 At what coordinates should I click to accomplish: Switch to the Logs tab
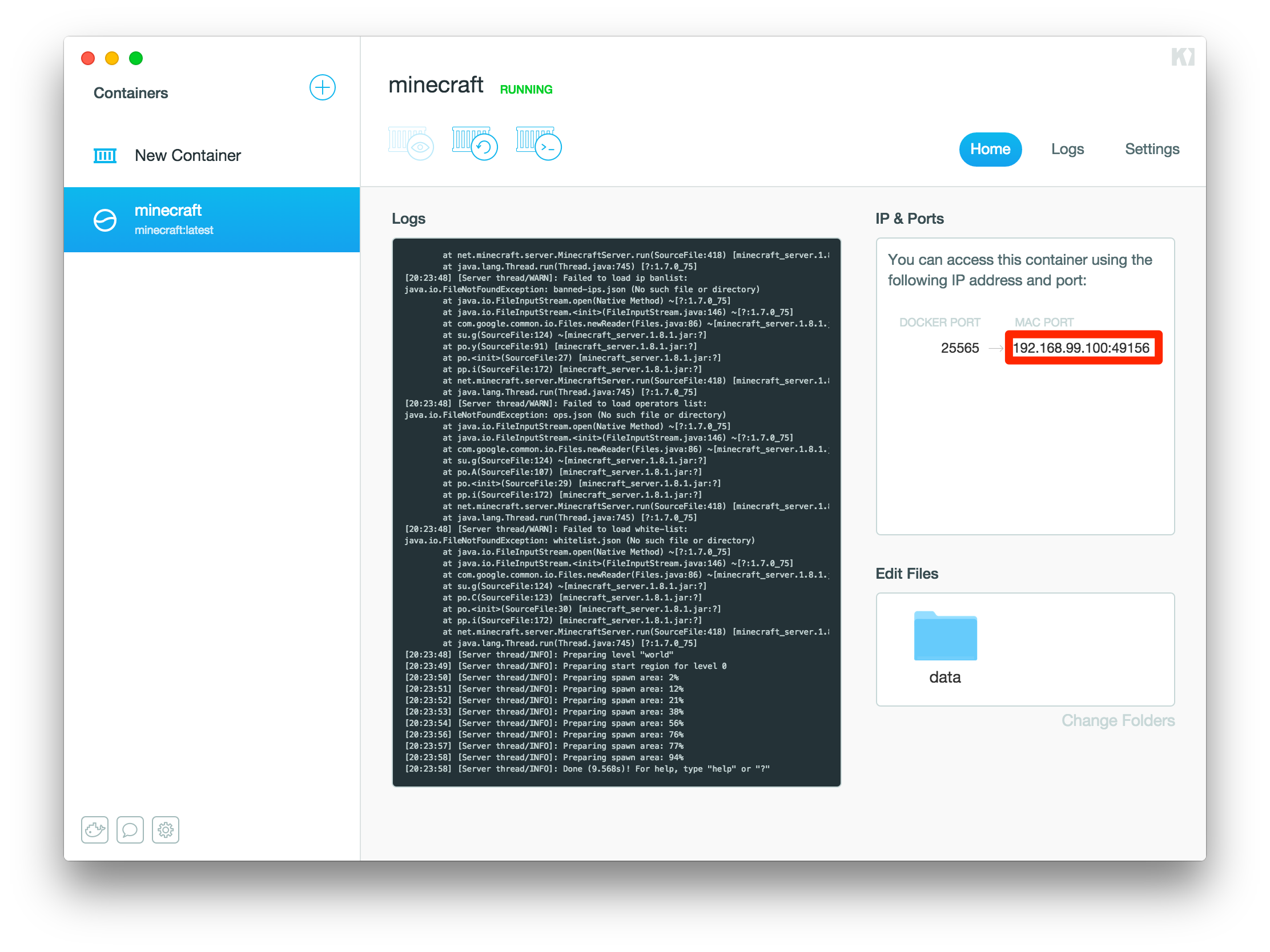pyautogui.click(x=1067, y=149)
